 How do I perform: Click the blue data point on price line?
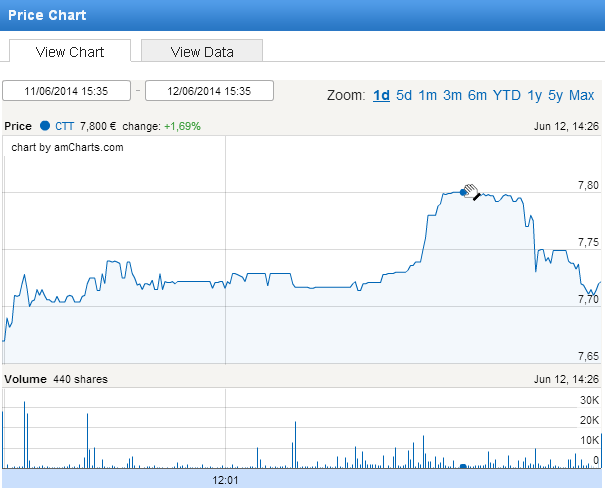click(463, 192)
